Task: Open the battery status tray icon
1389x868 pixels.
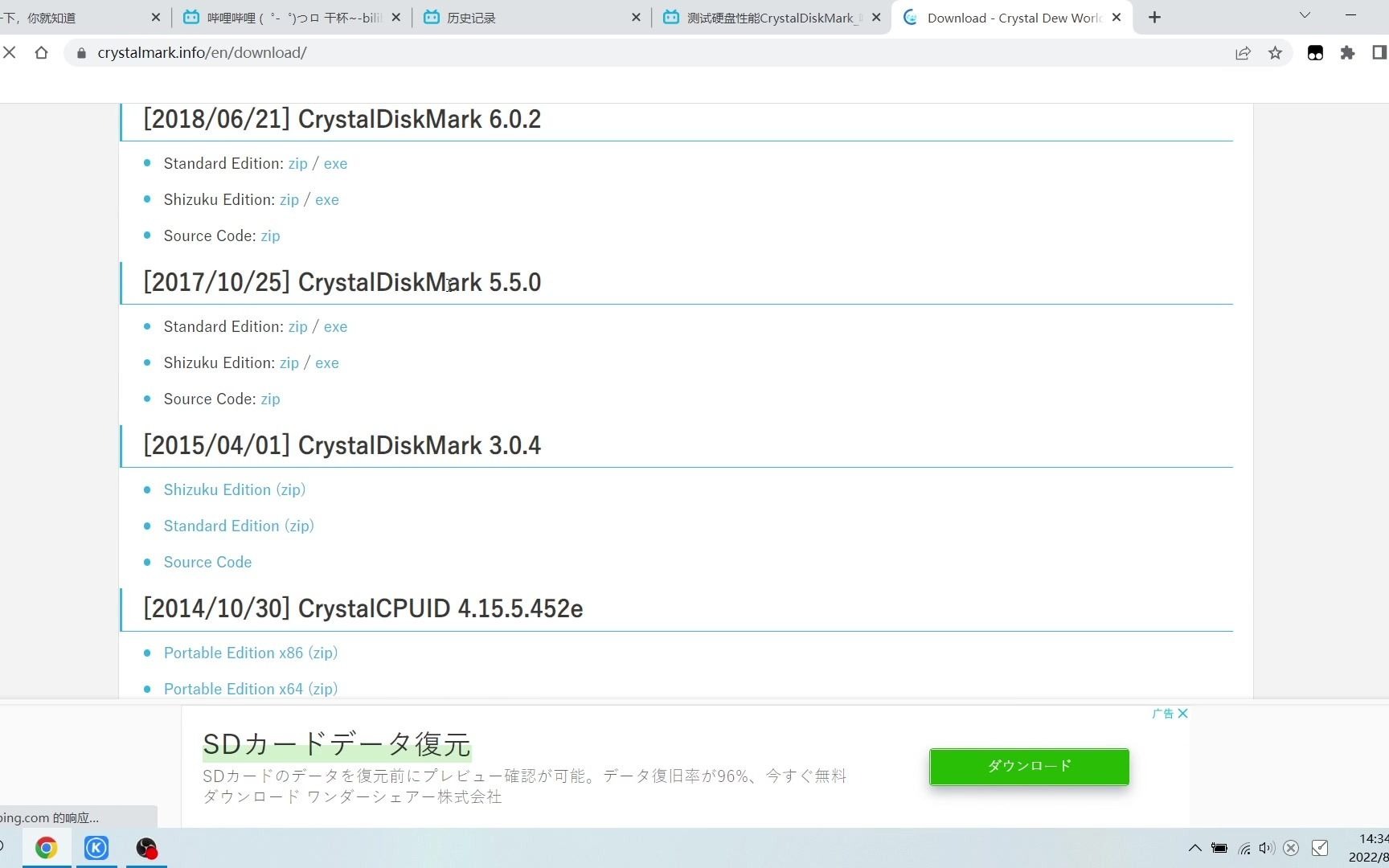Action: click(1219, 848)
